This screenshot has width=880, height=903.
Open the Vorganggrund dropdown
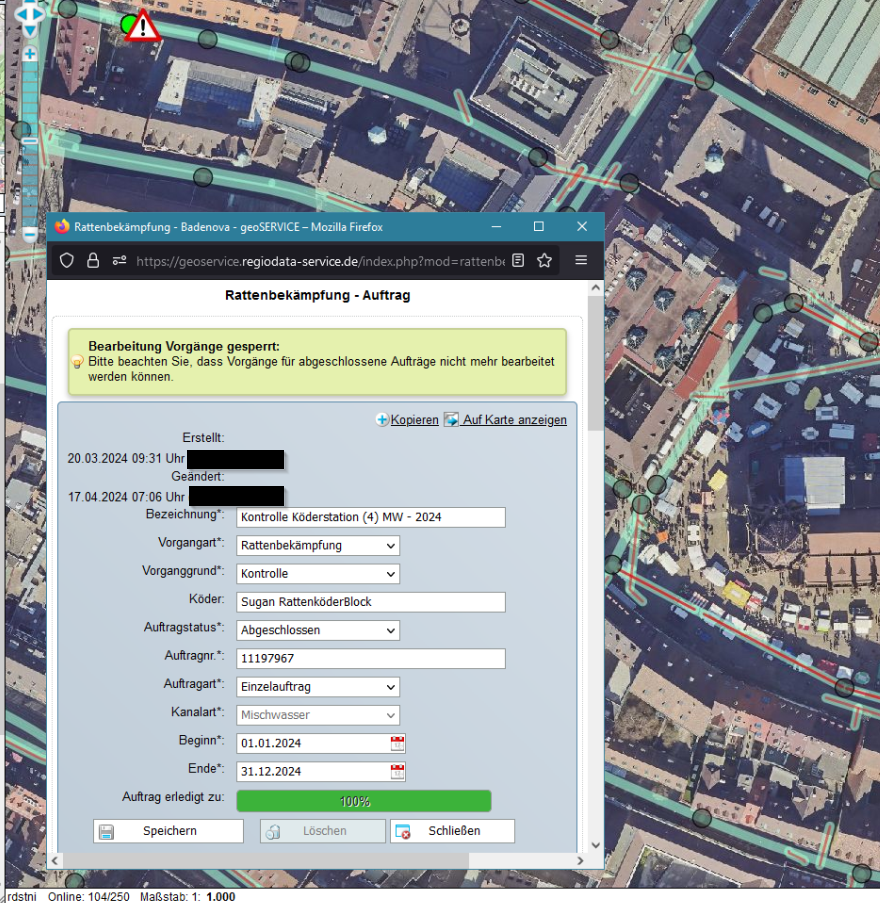tap(318, 574)
